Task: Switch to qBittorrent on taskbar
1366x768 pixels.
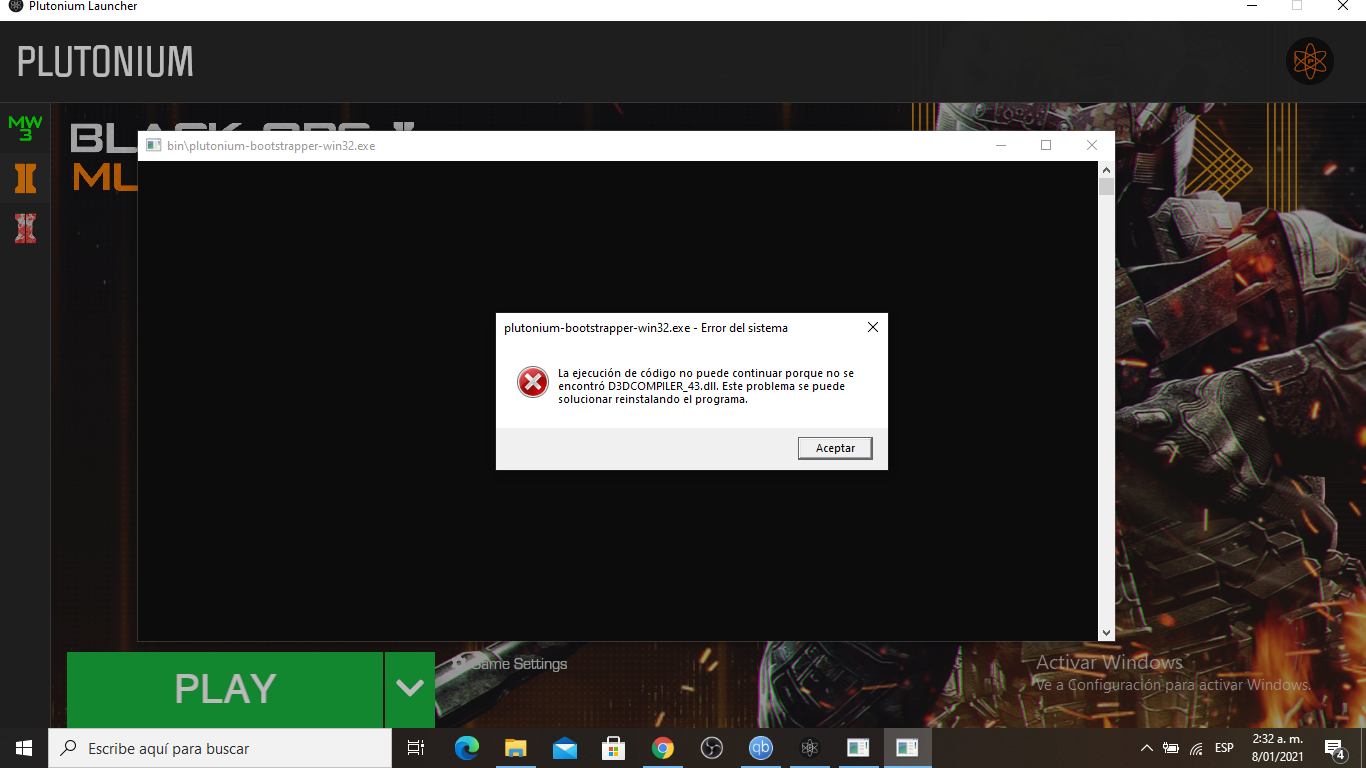Action: click(760, 748)
